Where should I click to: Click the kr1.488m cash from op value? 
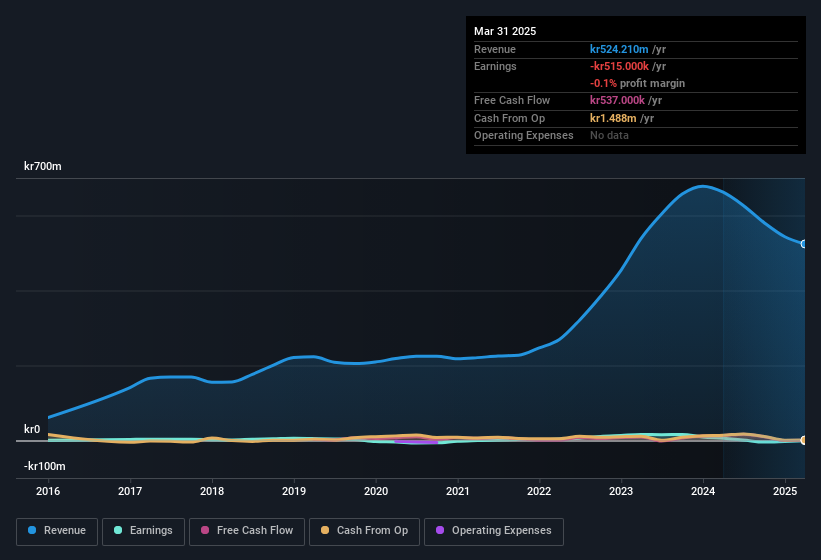pyautogui.click(x=613, y=118)
